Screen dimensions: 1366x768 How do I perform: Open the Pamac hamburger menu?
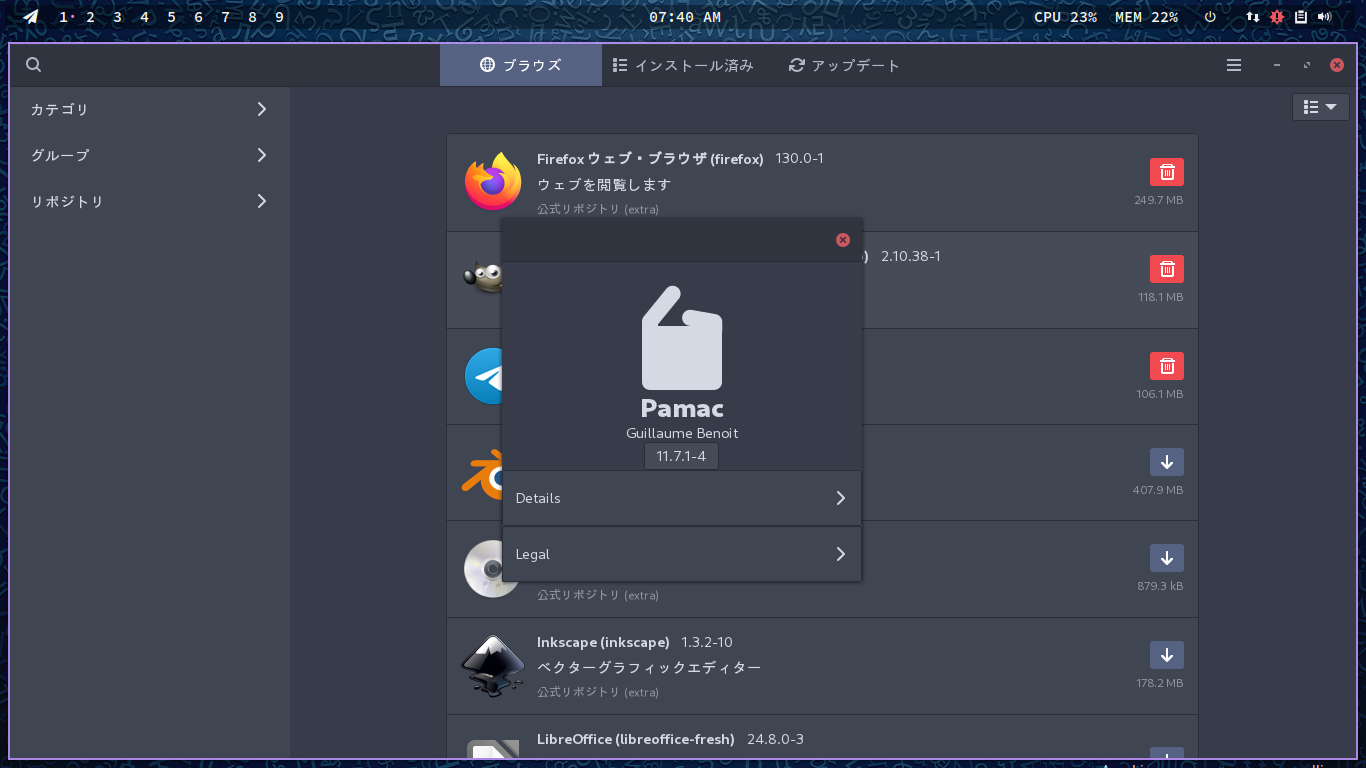[x=1234, y=65]
